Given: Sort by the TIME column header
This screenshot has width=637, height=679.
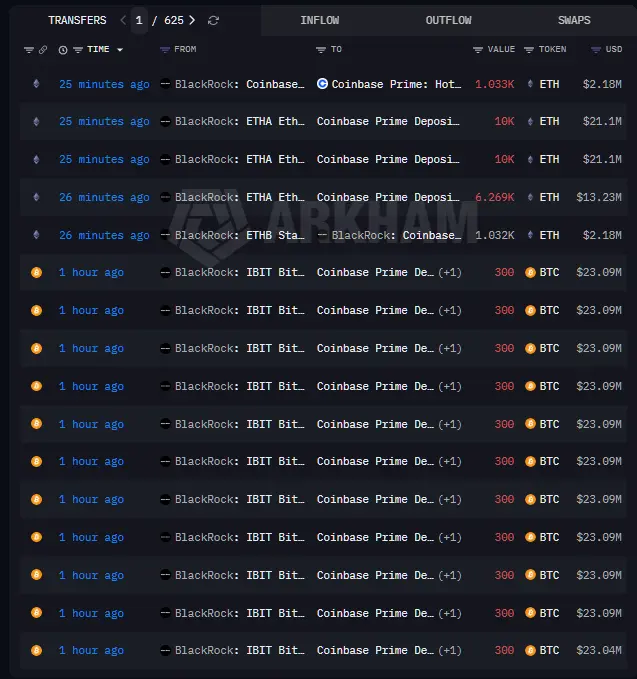Looking at the screenshot, I should tap(98, 49).
